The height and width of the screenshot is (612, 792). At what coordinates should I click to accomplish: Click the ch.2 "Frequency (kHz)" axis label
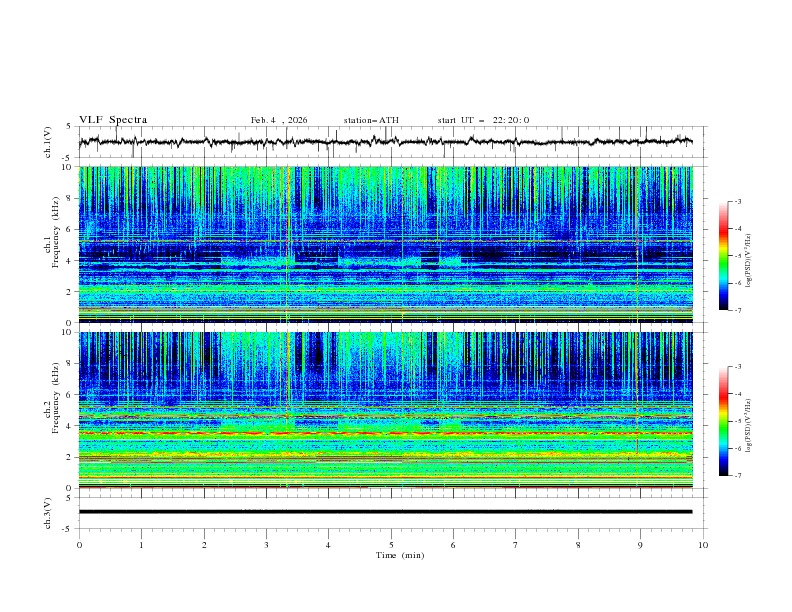coord(56,398)
